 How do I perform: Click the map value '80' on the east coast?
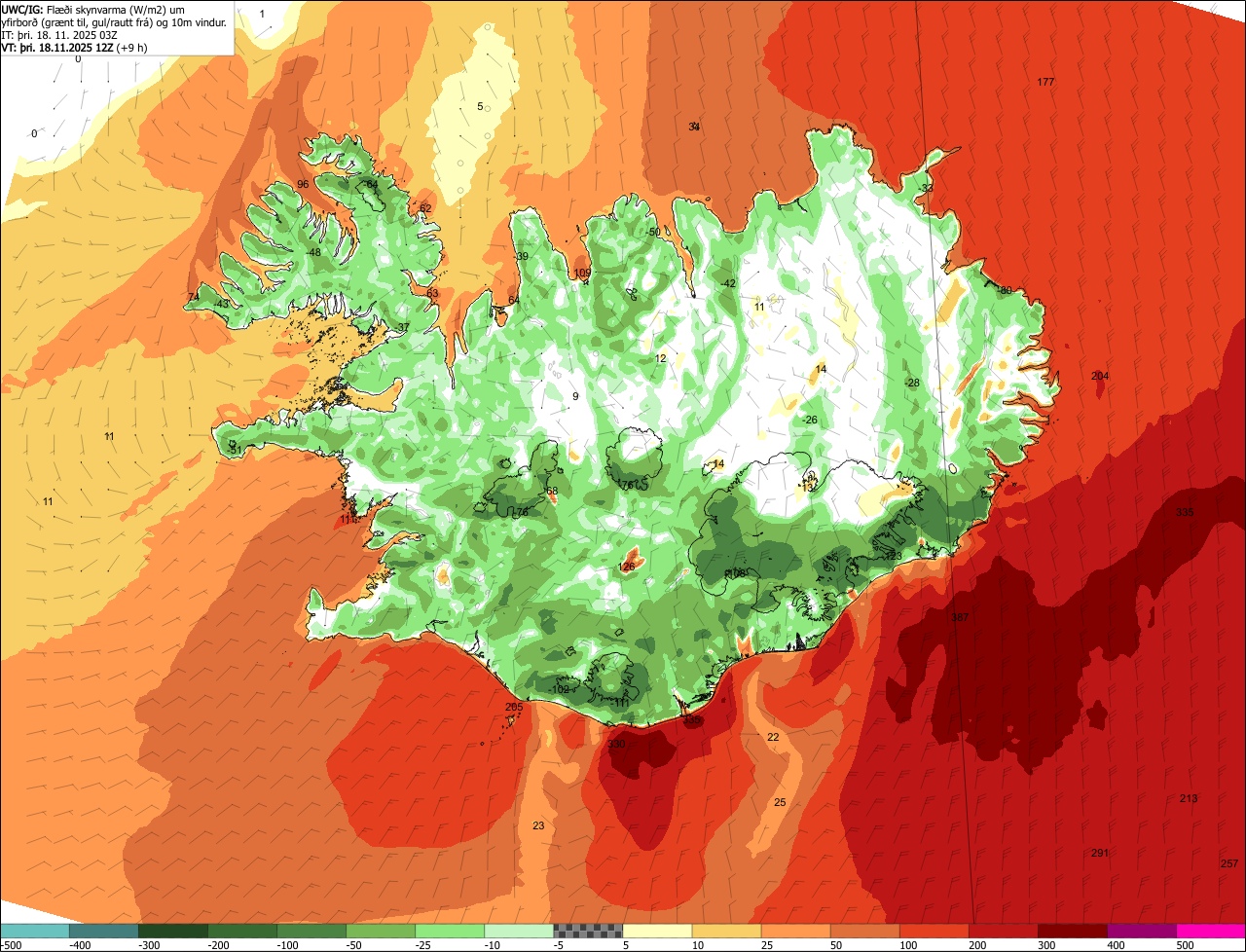tap(1006, 290)
